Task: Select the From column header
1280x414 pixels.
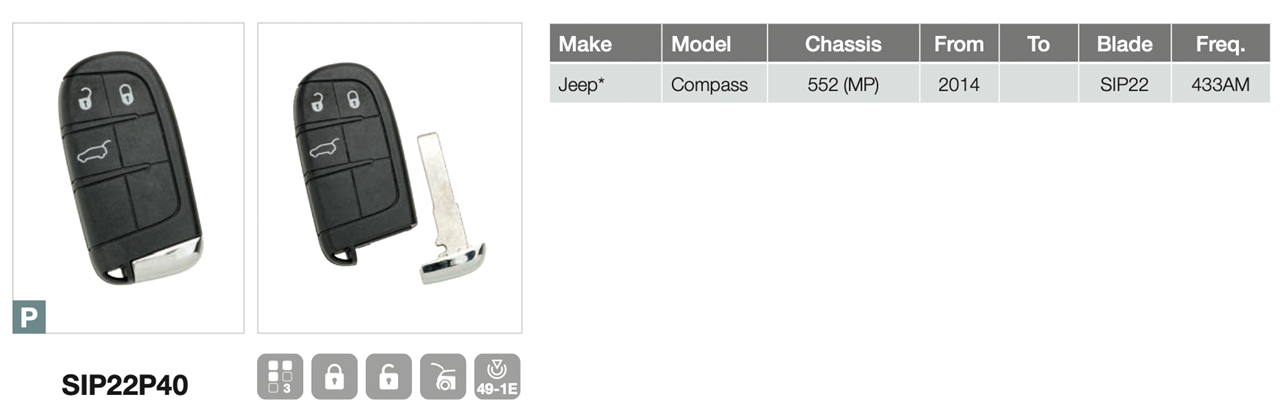Action: (959, 44)
